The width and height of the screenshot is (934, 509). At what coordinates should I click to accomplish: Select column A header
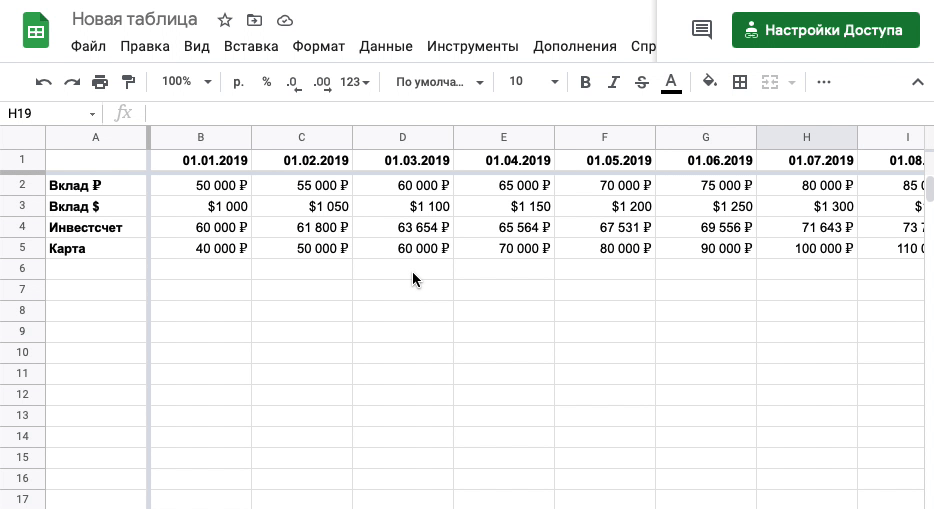[95, 138]
